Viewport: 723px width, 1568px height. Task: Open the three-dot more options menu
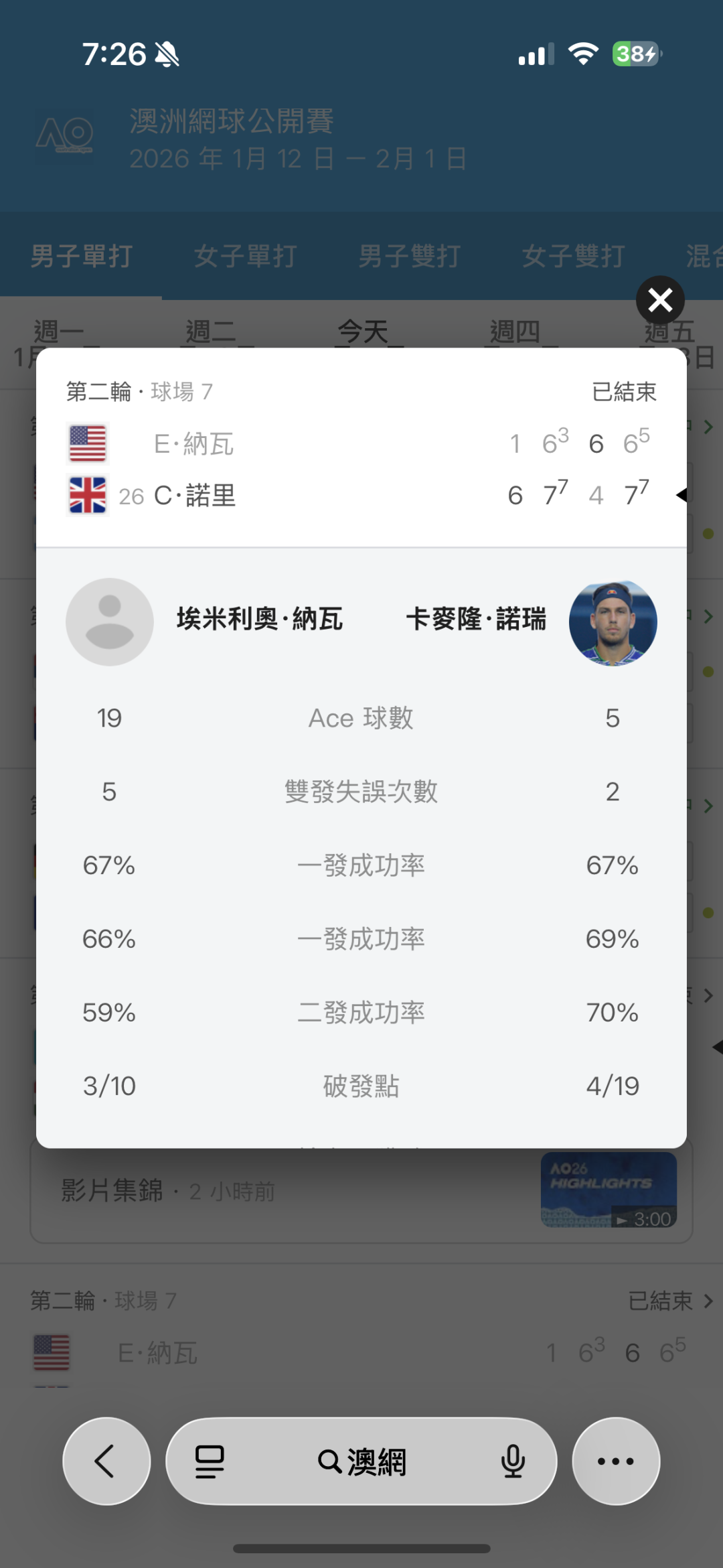(x=616, y=1461)
